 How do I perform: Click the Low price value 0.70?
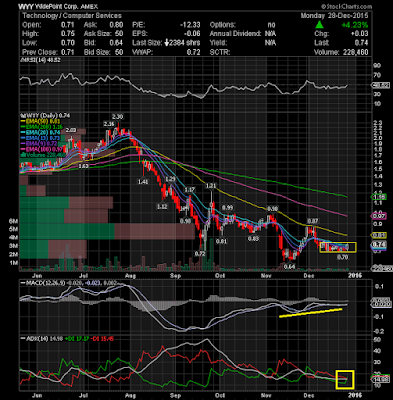click(69, 43)
